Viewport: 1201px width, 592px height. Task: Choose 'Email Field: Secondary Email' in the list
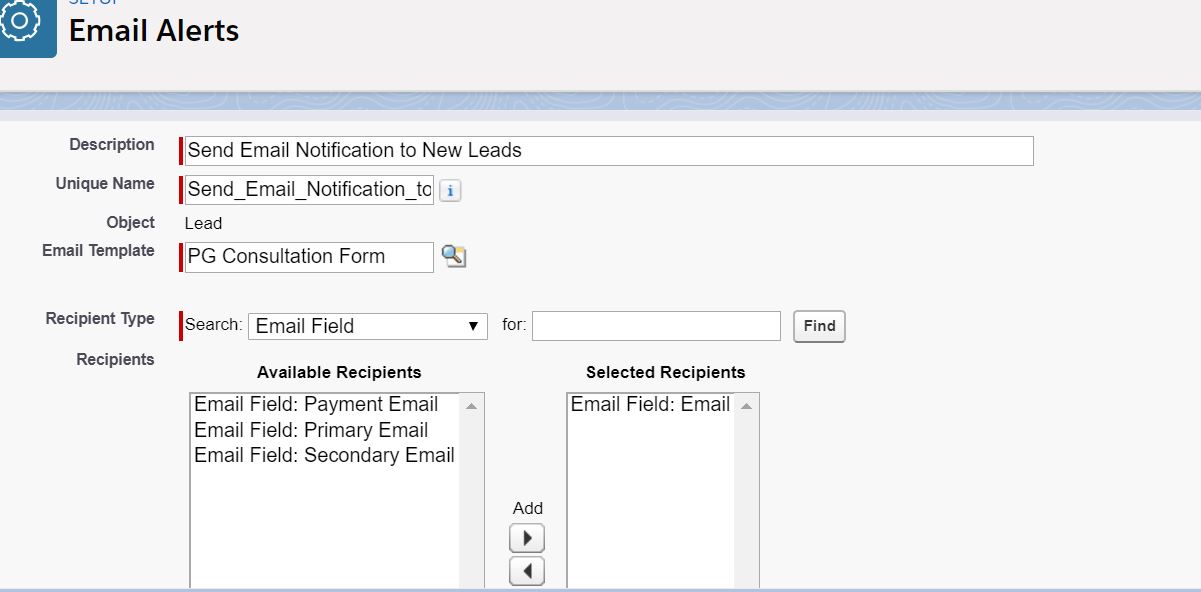point(324,455)
